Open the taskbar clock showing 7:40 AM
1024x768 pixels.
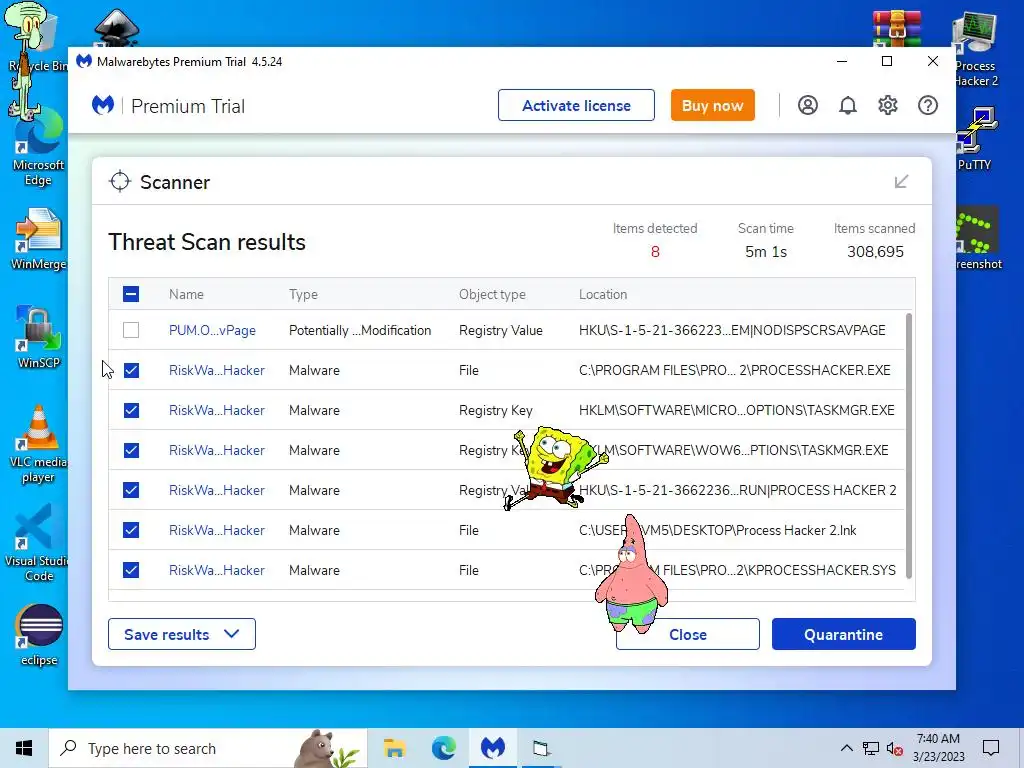[x=938, y=748]
